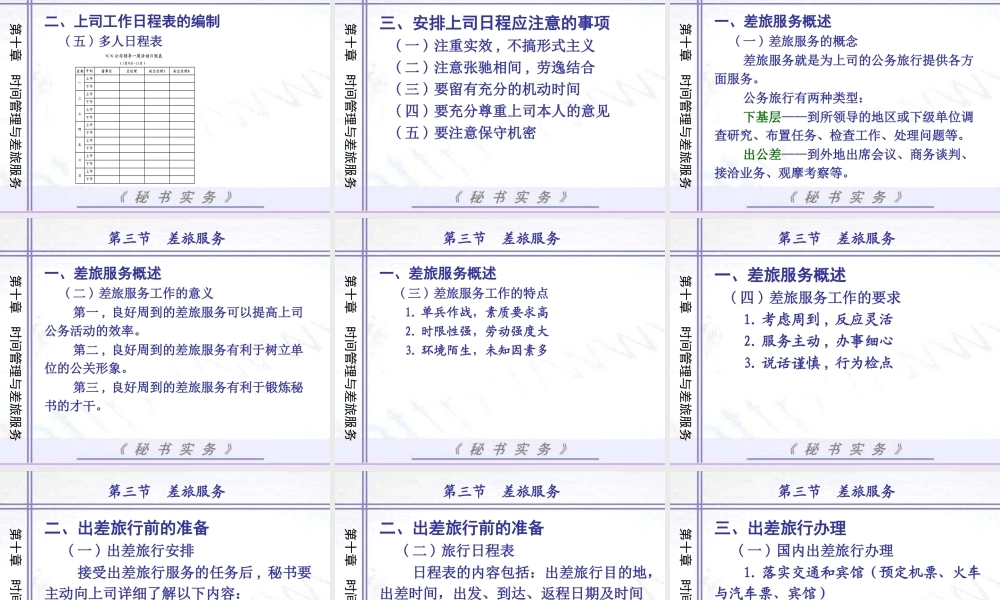Open slide thumbnail '二、上司工作日程表的编制'

(165, 105)
